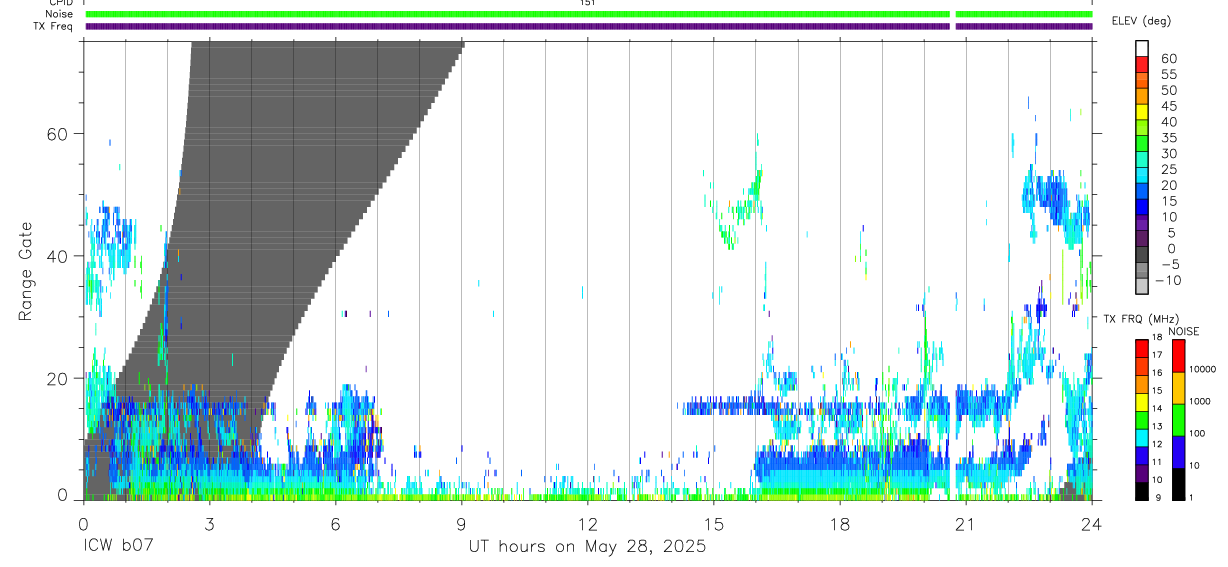Click the 'TX Freq' row label
The image size is (1228, 567).
pos(54,26)
